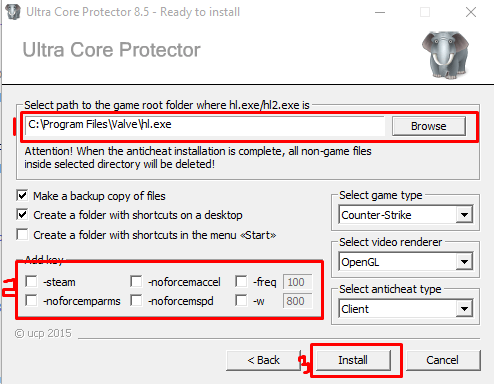The height and width of the screenshot is (384, 494).
Task: Uncheck Make a backup copy of files
Action: click(x=22, y=196)
